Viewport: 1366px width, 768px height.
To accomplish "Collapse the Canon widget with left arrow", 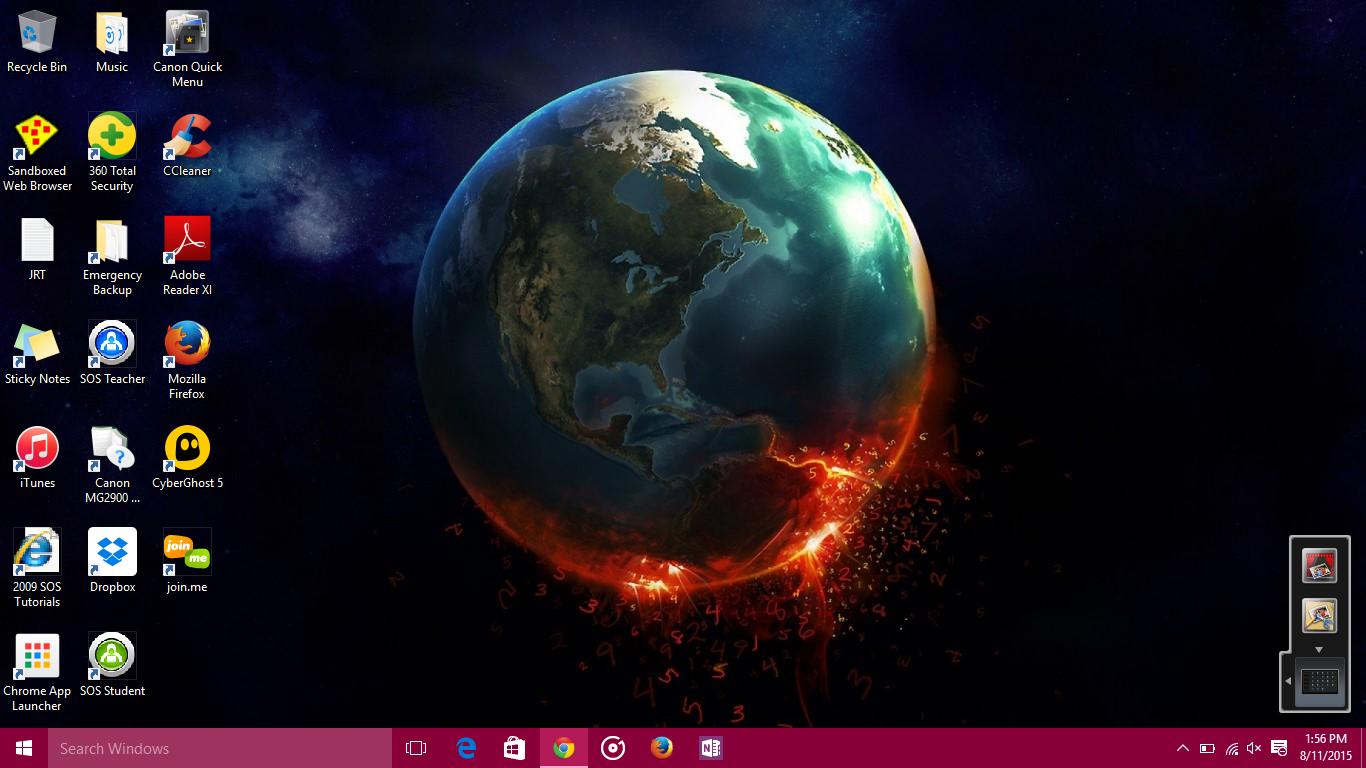I will [x=1288, y=681].
